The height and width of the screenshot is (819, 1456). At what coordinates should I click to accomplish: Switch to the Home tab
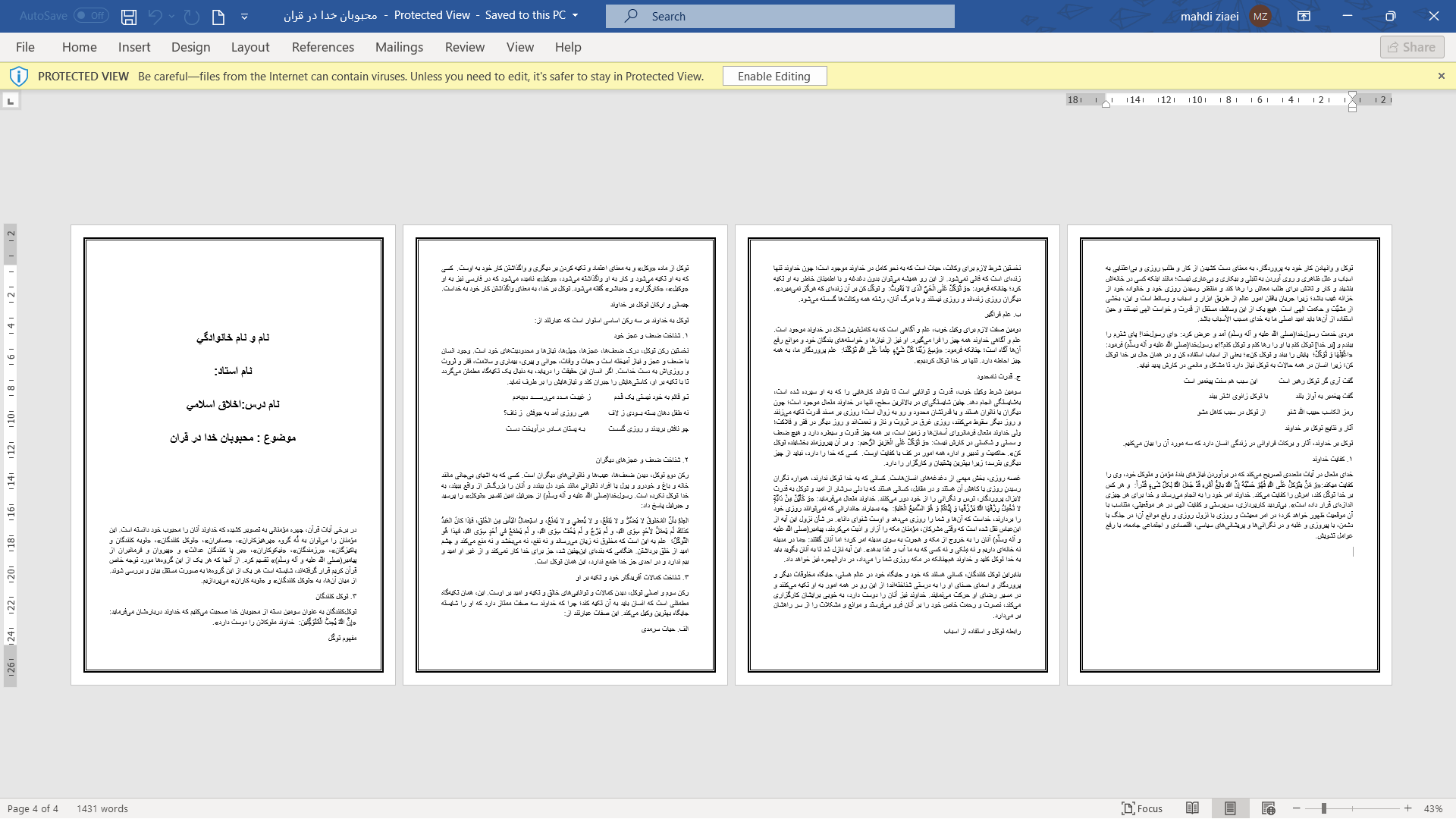[80, 47]
